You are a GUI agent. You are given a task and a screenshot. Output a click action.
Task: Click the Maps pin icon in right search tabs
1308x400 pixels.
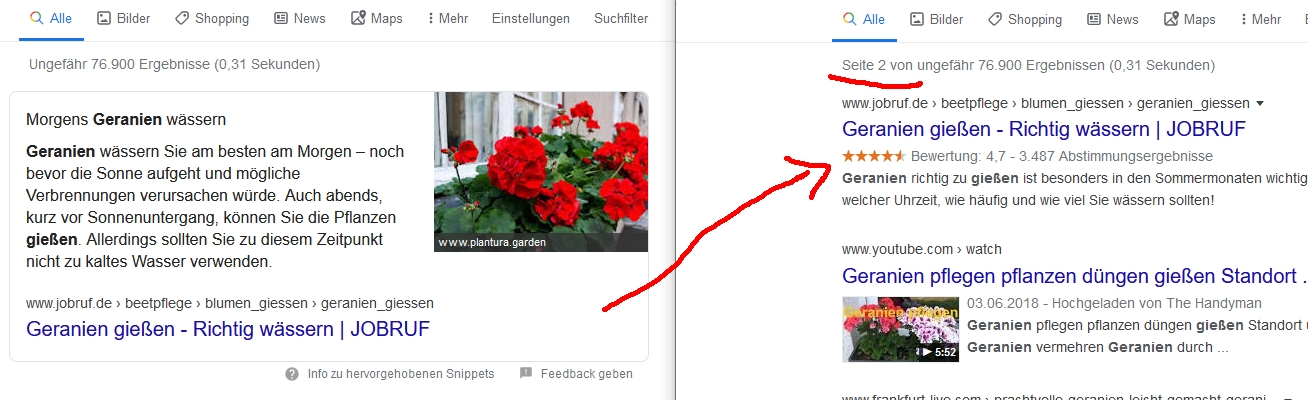(1172, 19)
